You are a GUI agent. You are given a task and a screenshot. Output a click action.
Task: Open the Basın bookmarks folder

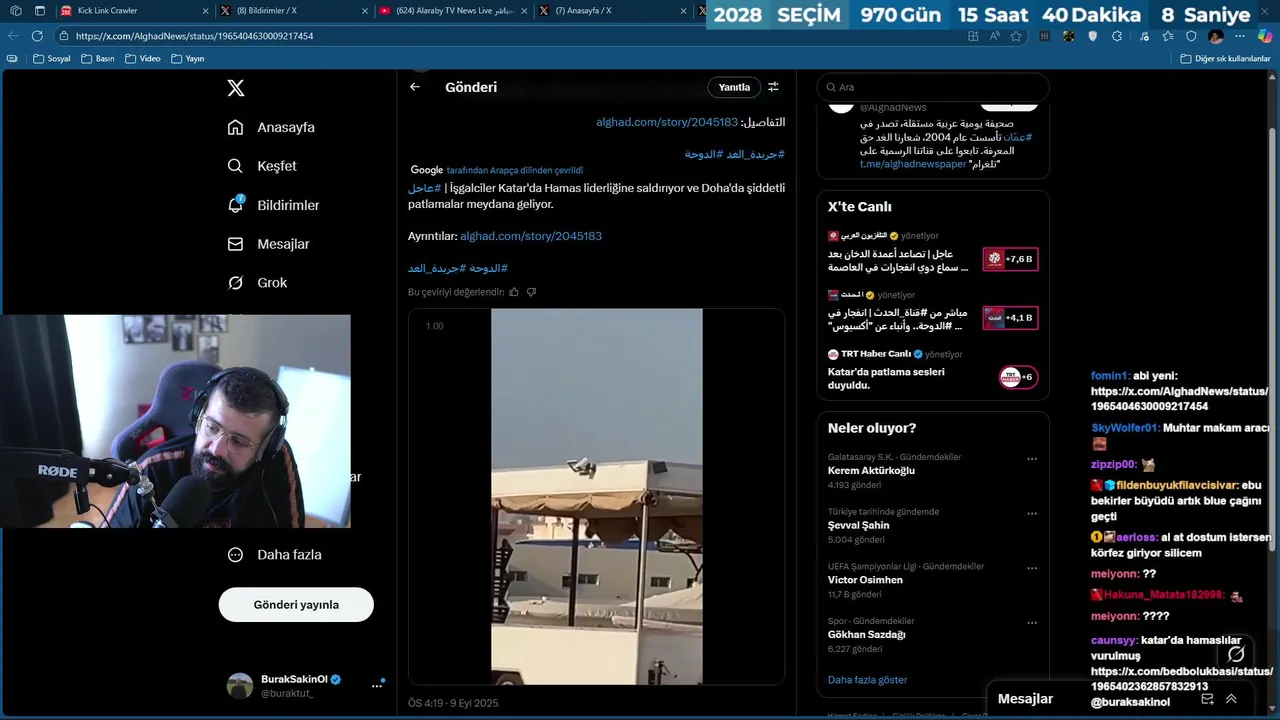tap(98, 59)
